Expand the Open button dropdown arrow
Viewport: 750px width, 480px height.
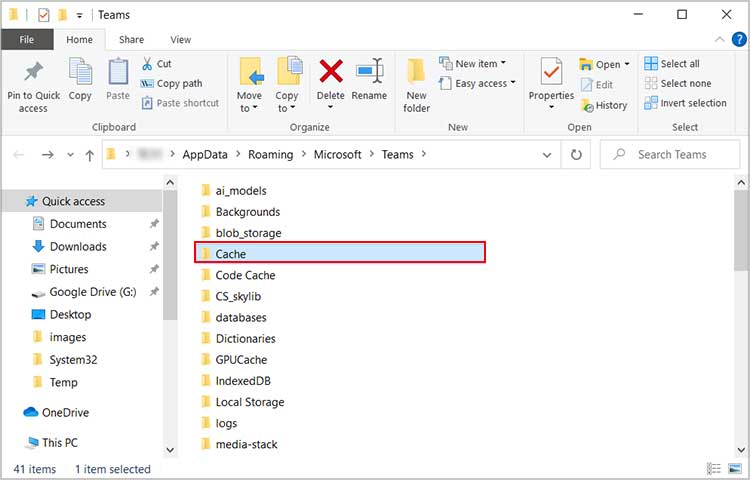[627, 64]
